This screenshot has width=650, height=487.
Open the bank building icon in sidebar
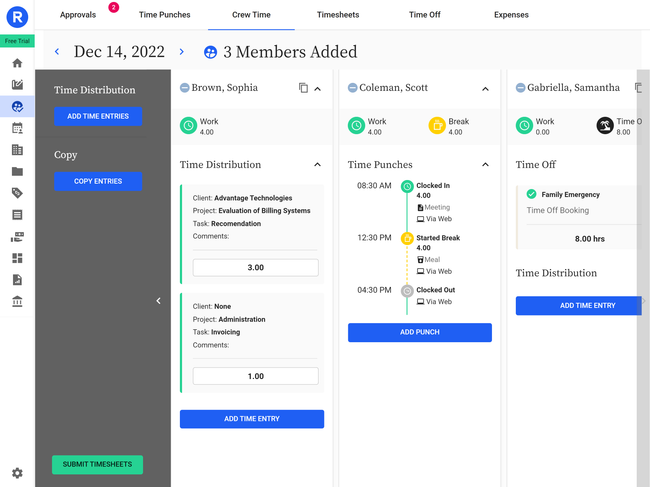click(x=17, y=301)
